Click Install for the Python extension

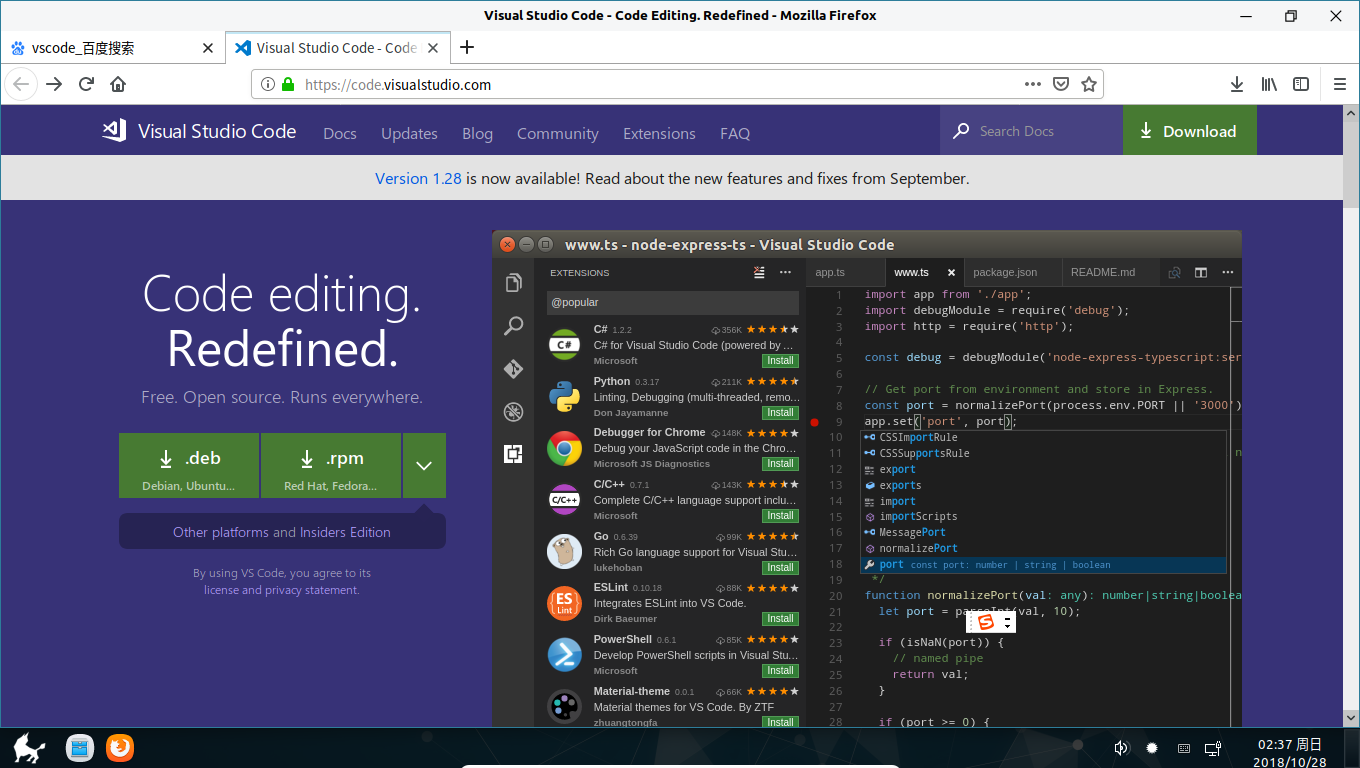(780, 412)
